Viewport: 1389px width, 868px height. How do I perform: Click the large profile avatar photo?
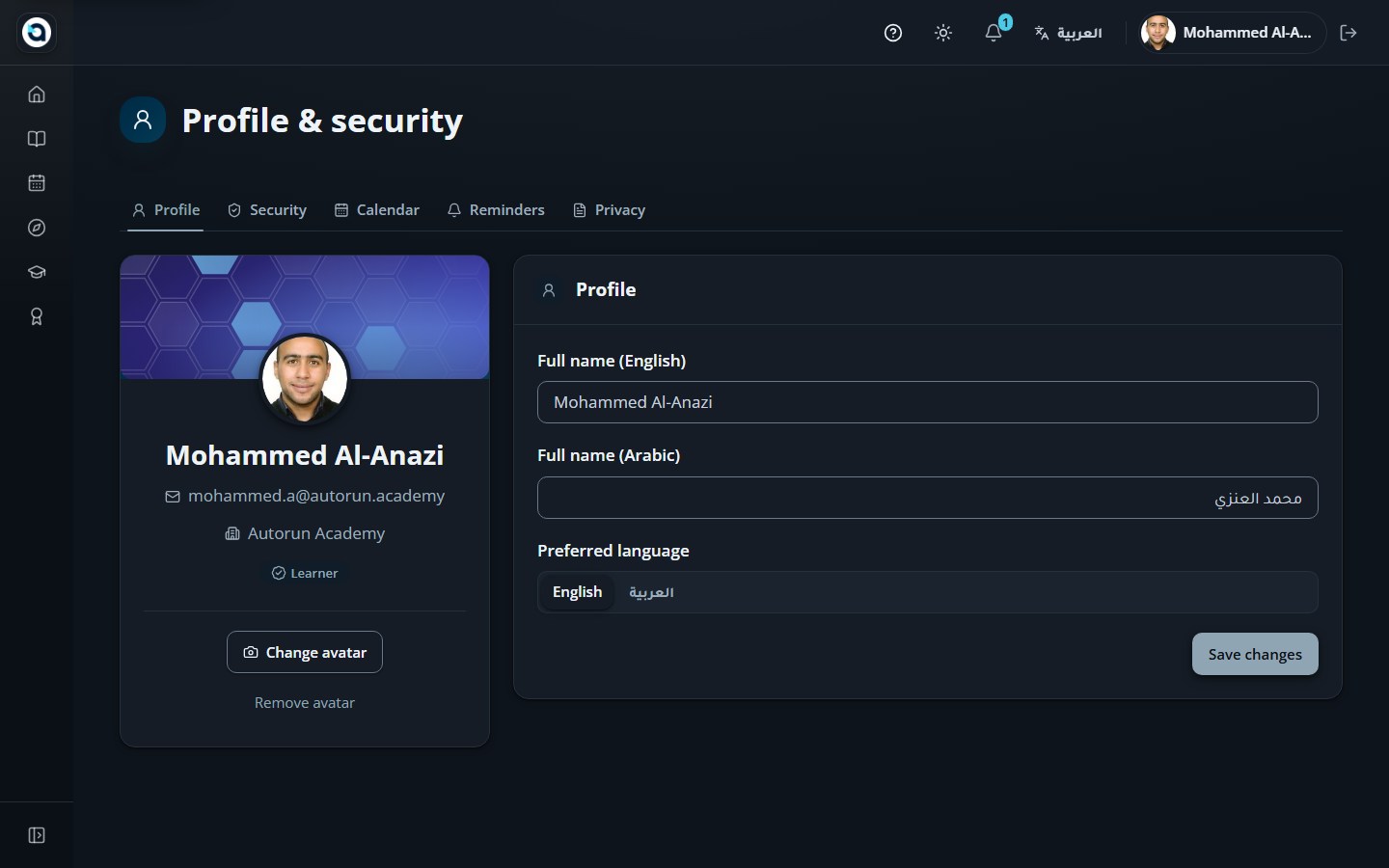305,379
